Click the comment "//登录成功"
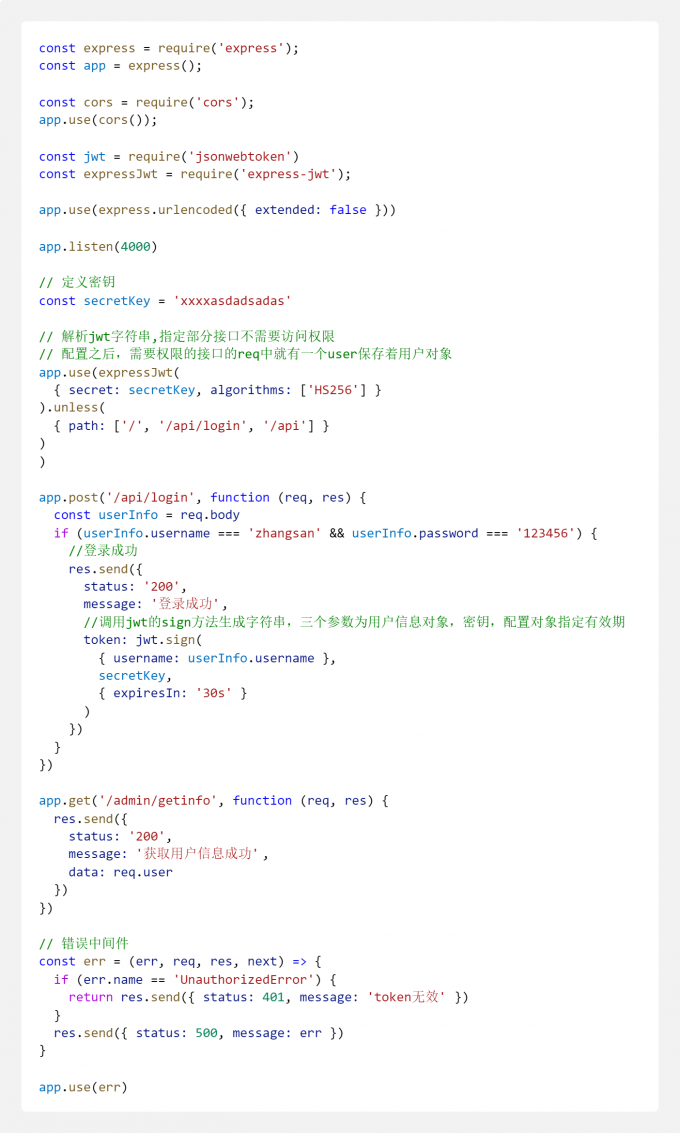680x1133 pixels. (x=103, y=551)
